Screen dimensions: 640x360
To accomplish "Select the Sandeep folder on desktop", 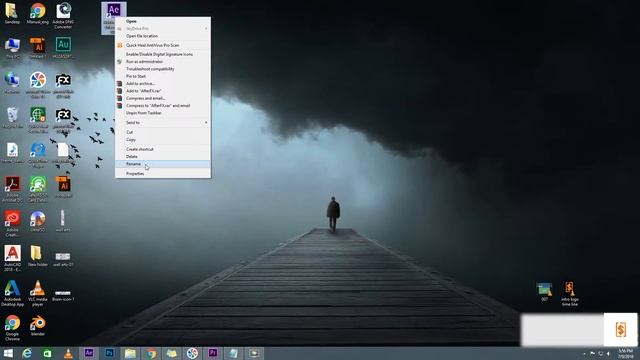I will click(12, 13).
